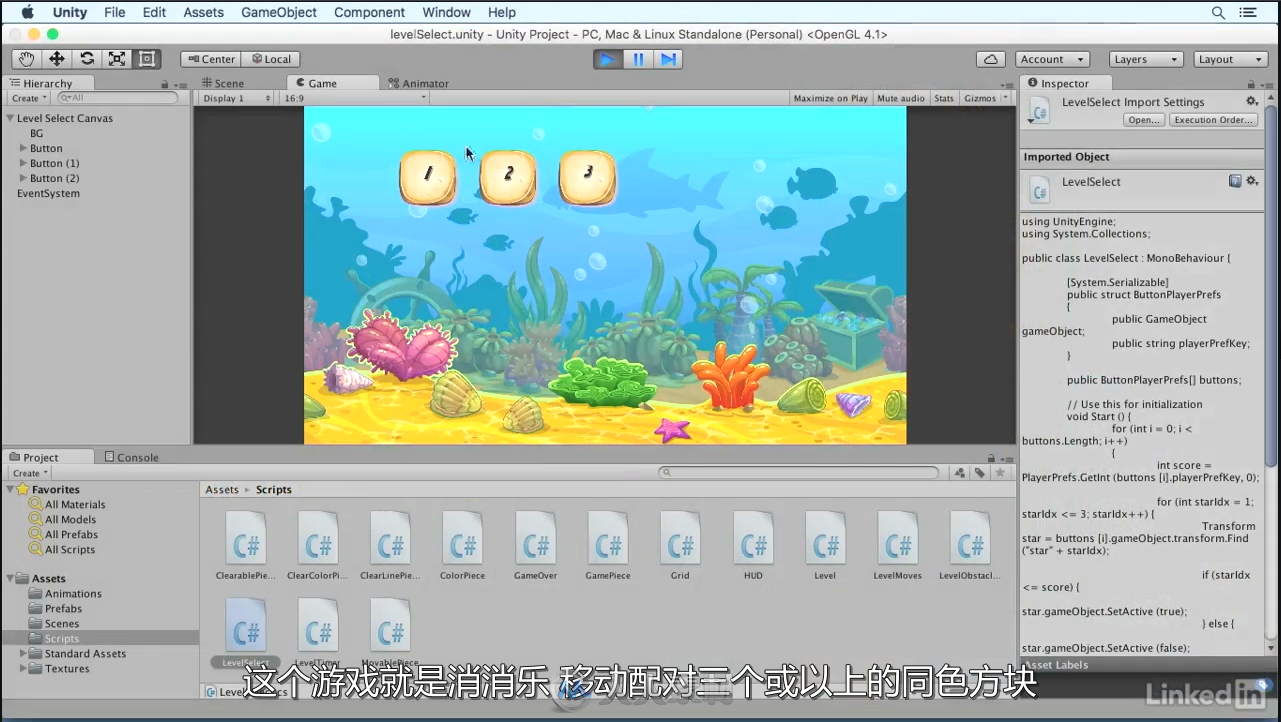Select the HUD script file
The width and height of the screenshot is (1281, 722).
[x=753, y=545]
